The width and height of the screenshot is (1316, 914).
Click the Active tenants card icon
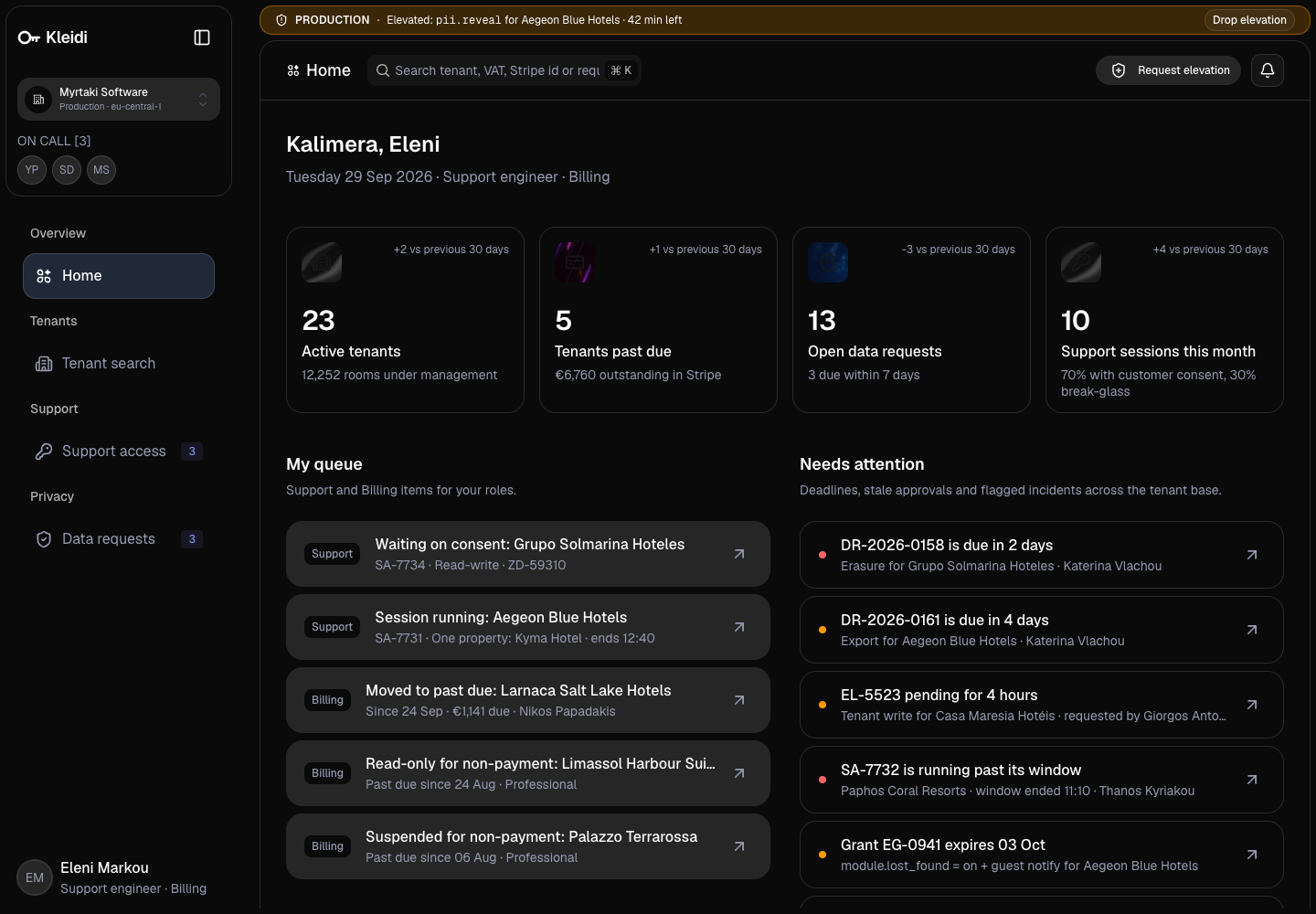(x=322, y=262)
